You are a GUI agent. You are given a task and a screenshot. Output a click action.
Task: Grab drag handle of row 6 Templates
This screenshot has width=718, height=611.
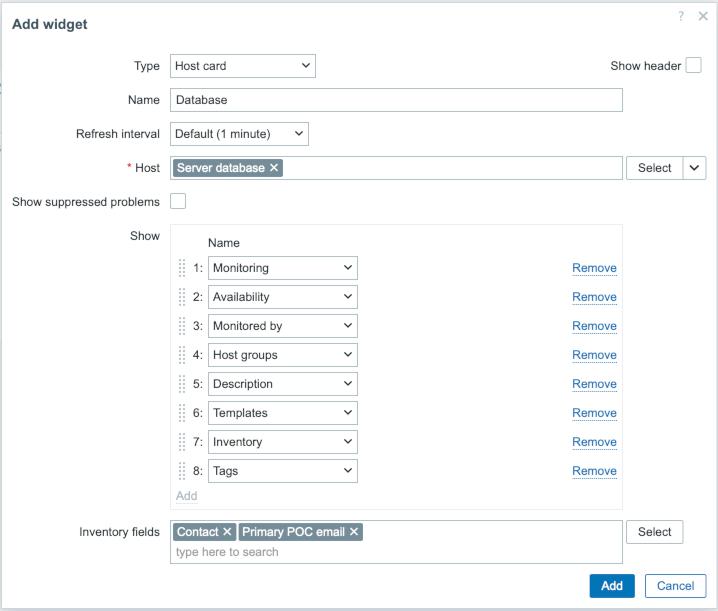(182, 413)
